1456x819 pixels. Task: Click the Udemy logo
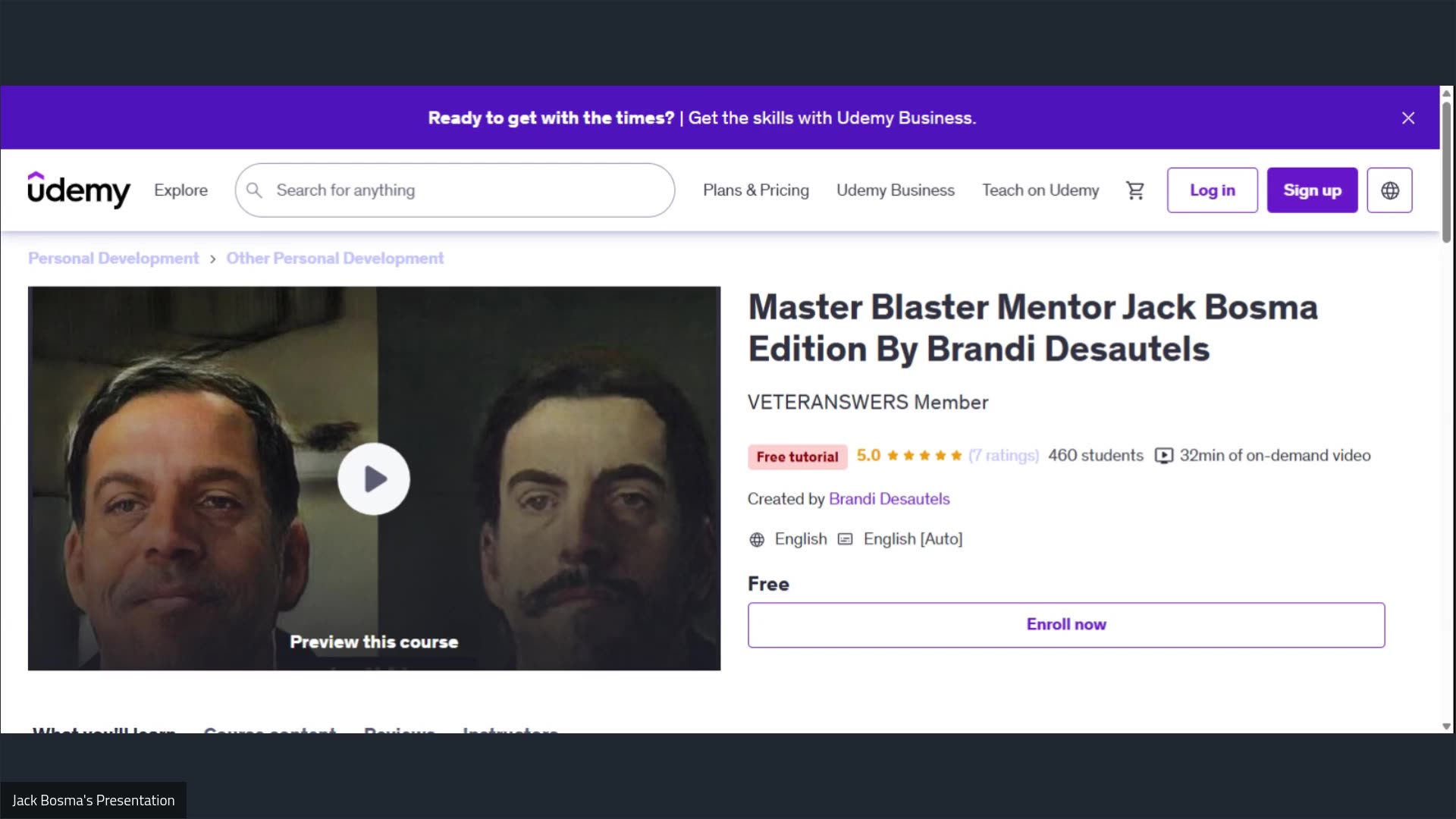(x=78, y=190)
